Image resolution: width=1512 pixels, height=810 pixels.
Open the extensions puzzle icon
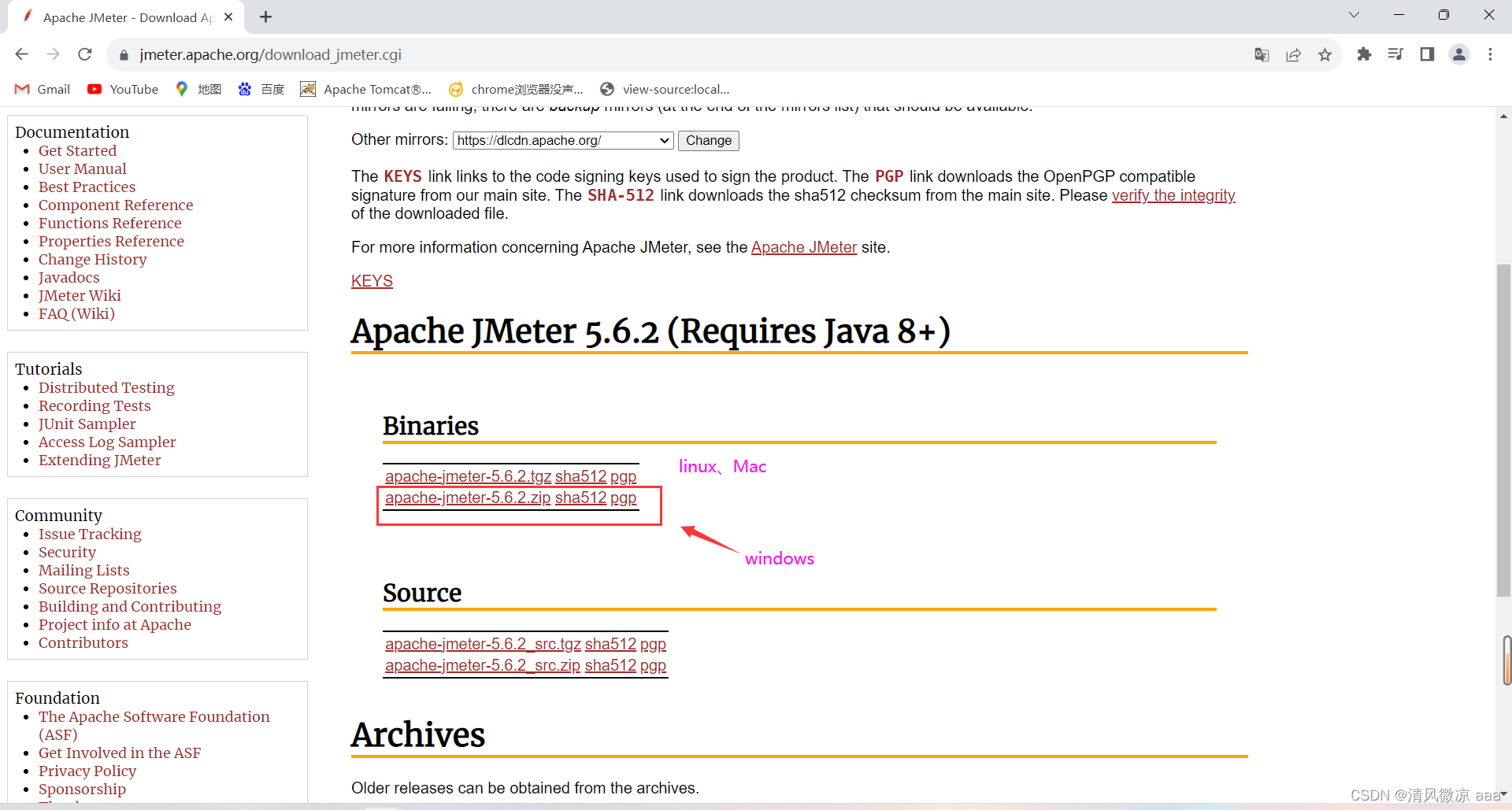pos(1364,54)
